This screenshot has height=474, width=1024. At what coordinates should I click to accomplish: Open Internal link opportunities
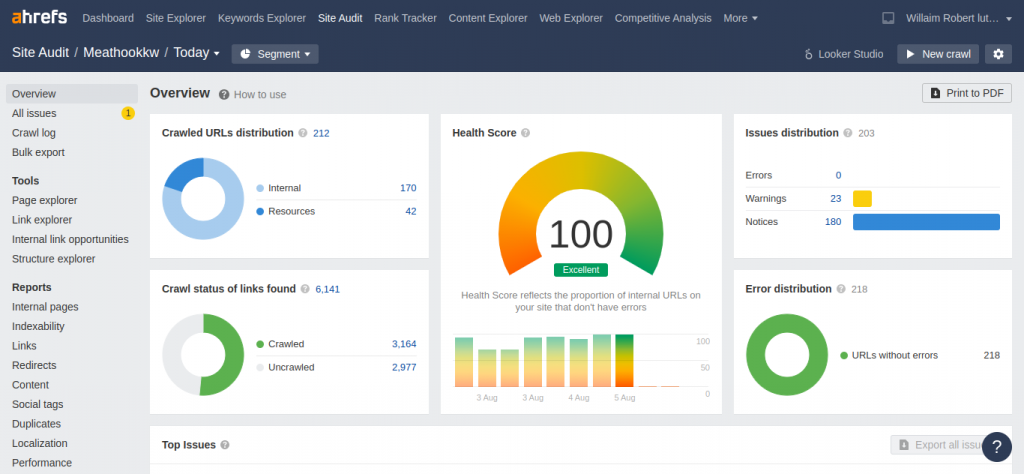coord(72,240)
